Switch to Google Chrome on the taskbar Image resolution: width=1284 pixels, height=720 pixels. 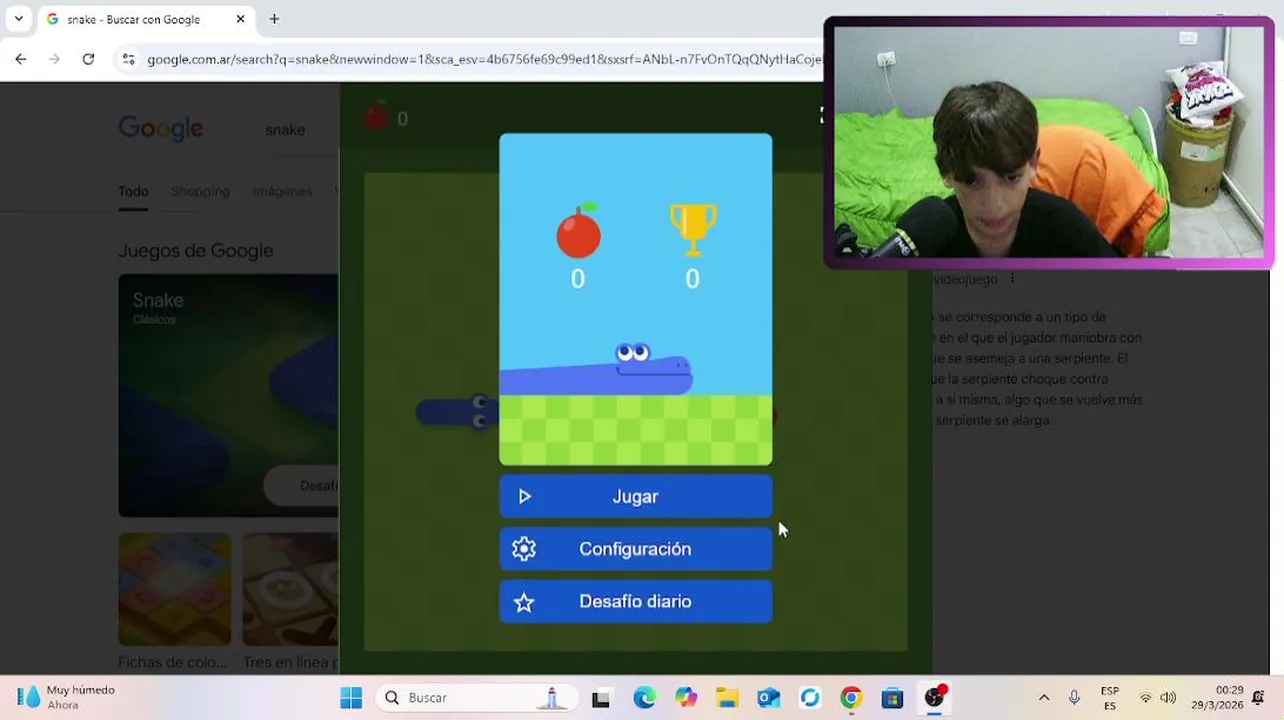point(851,698)
